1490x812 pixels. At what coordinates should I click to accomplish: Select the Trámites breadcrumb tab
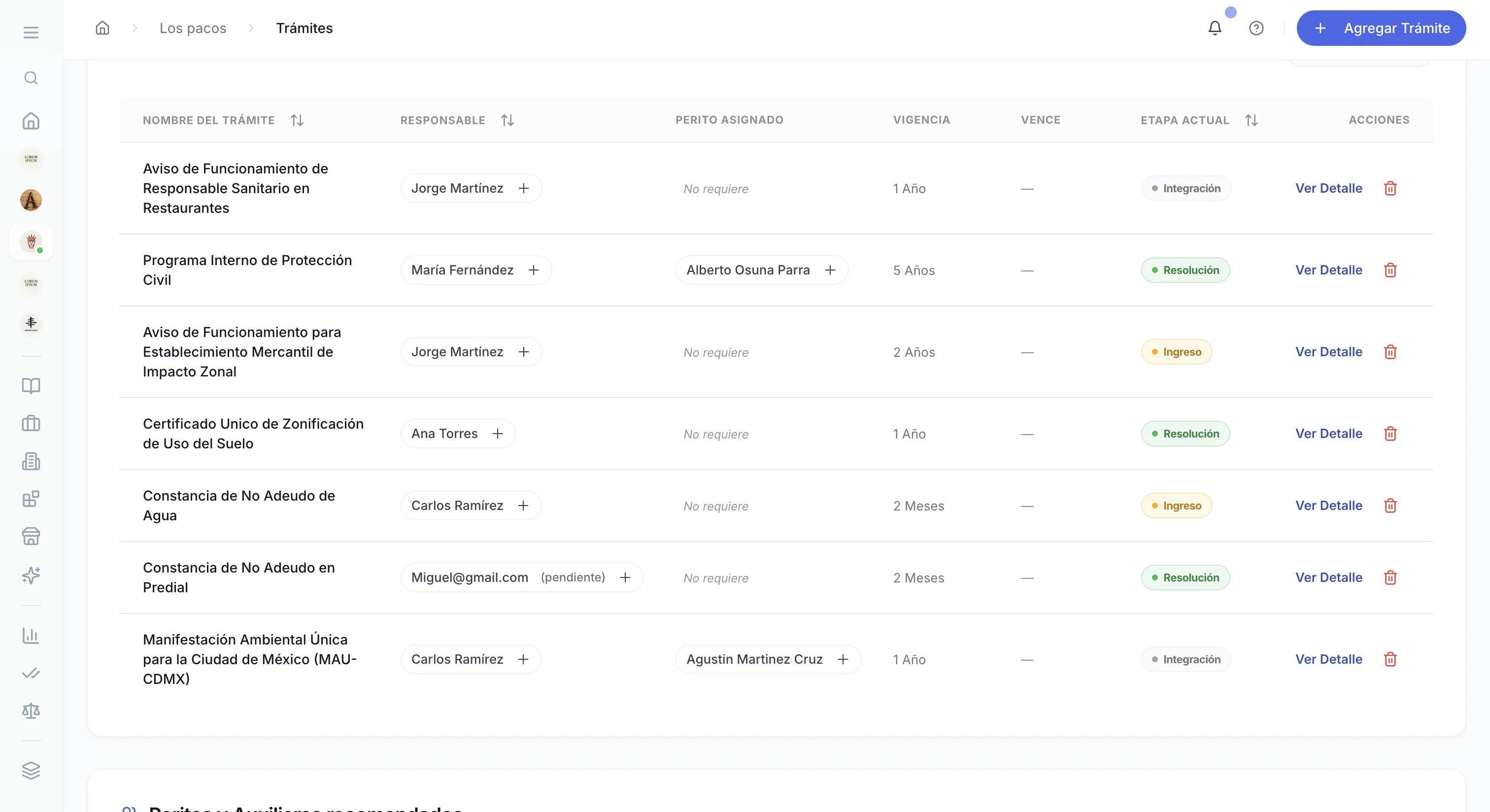tap(305, 28)
